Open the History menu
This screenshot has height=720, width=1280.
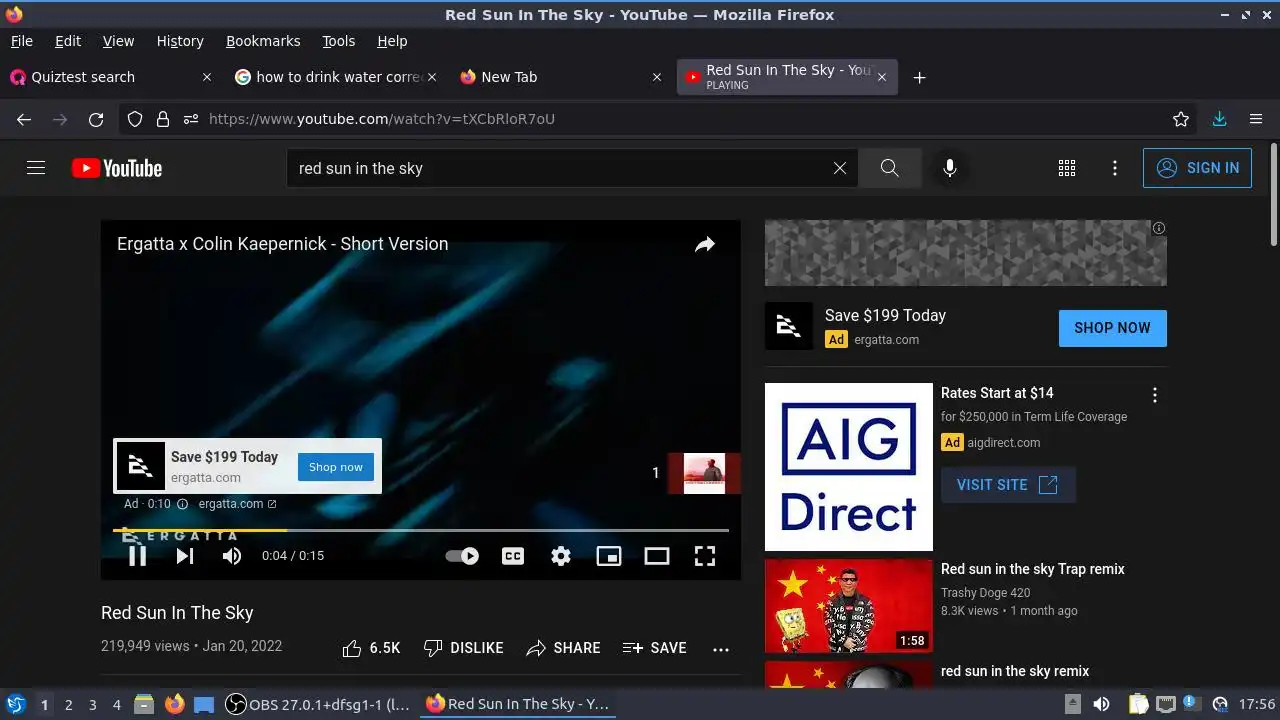coord(180,41)
